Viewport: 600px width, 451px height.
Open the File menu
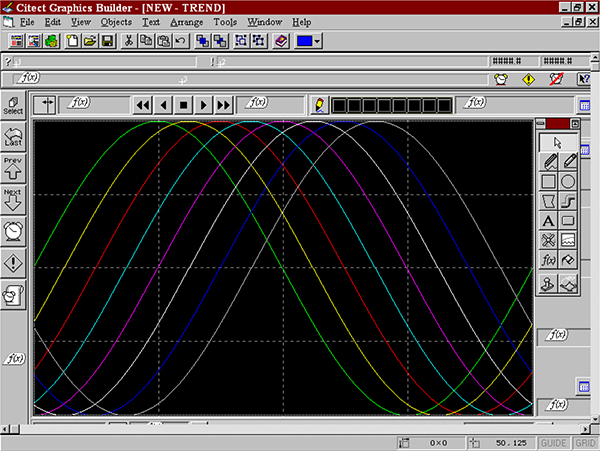[x=27, y=22]
